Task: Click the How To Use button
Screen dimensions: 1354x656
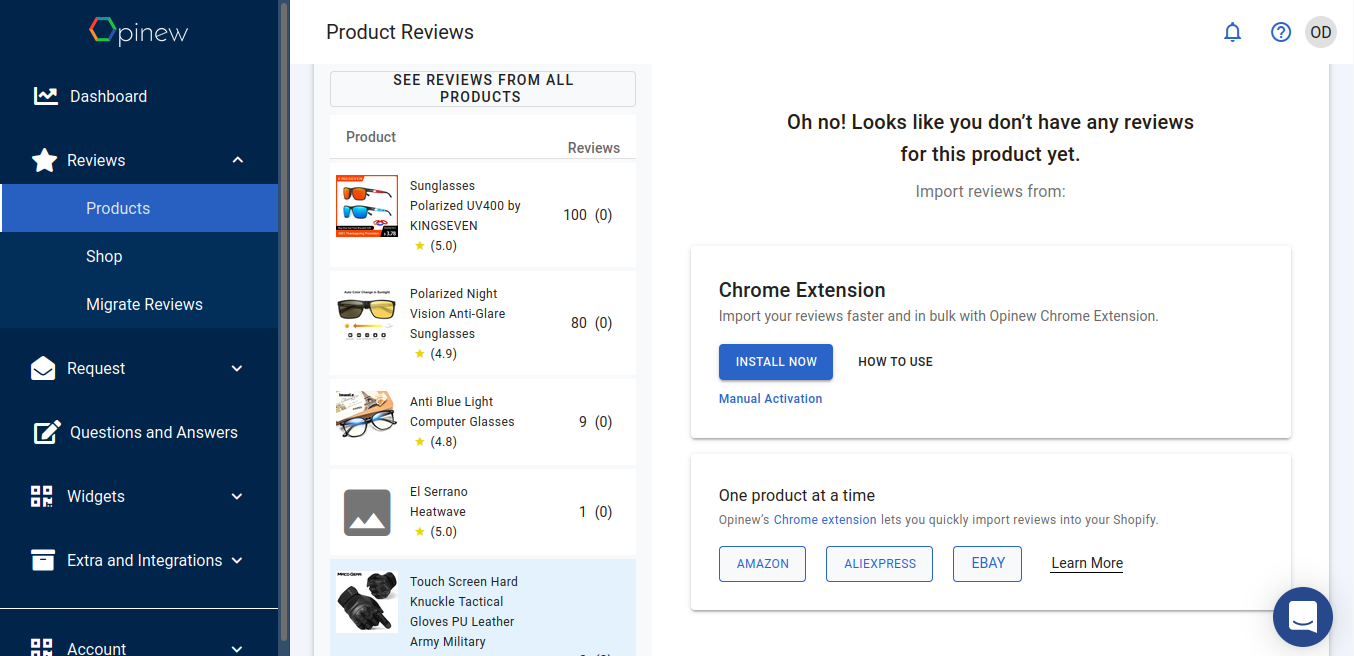Action: [x=895, y=361]
